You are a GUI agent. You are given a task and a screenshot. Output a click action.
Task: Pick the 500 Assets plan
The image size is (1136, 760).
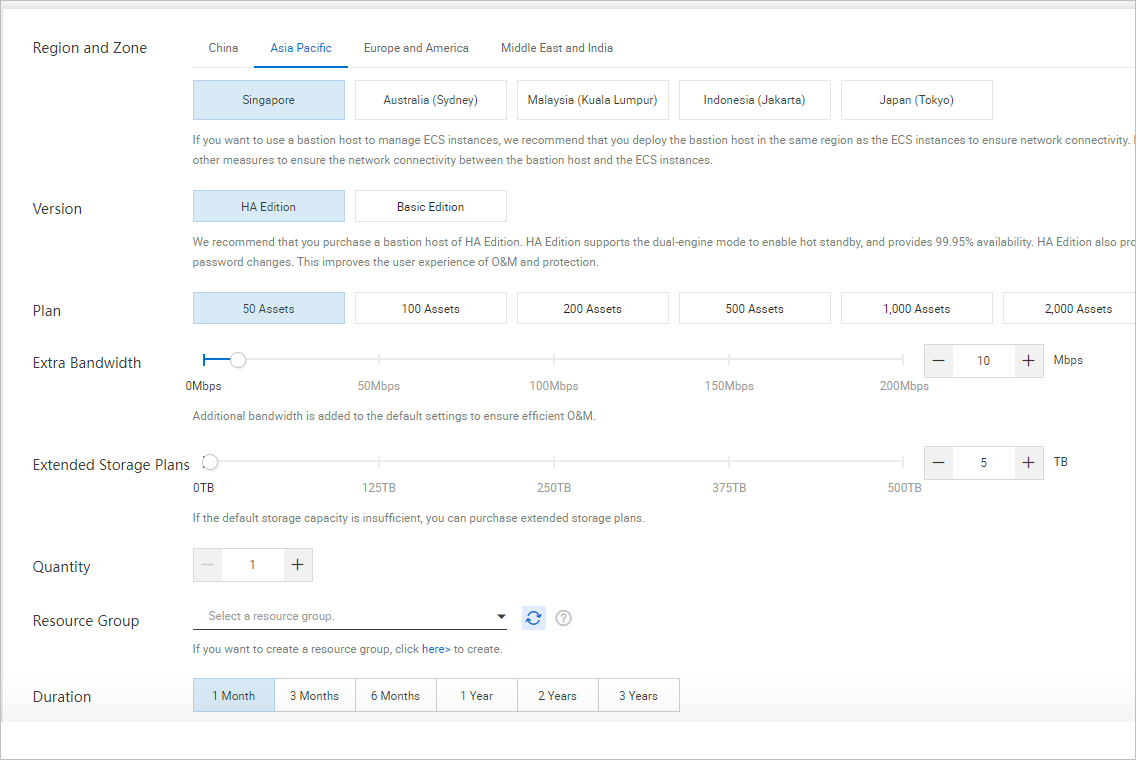(x=754, y=309)
